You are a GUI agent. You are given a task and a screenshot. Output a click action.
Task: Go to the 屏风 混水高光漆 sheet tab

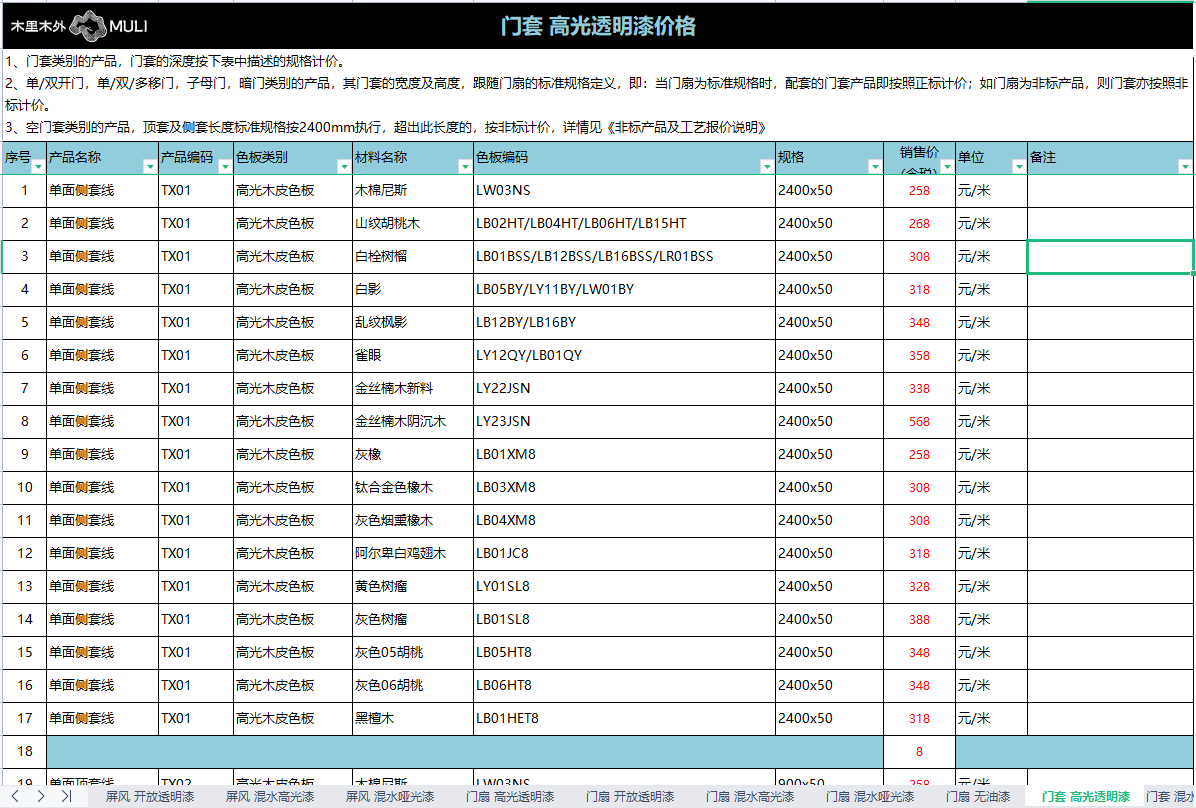click(x=270, y=797)
